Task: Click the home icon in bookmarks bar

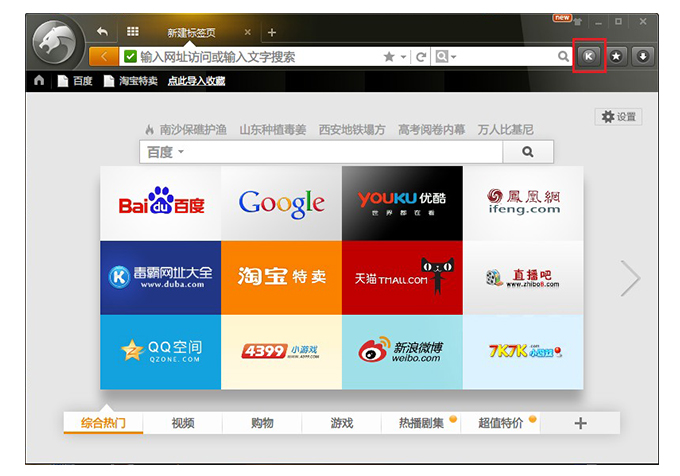Action: pos(39,81)
